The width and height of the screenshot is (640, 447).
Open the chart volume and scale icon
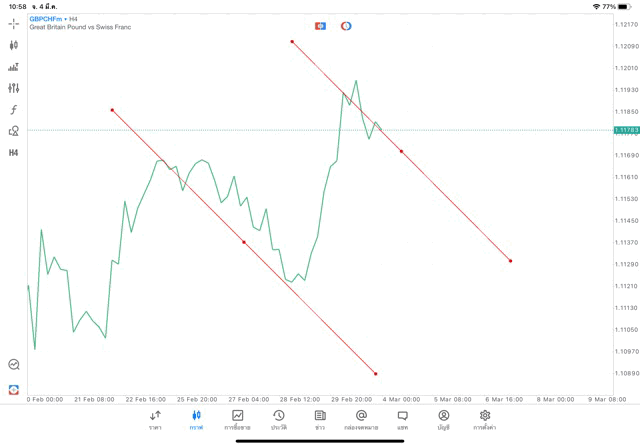[x=14, y=67]
